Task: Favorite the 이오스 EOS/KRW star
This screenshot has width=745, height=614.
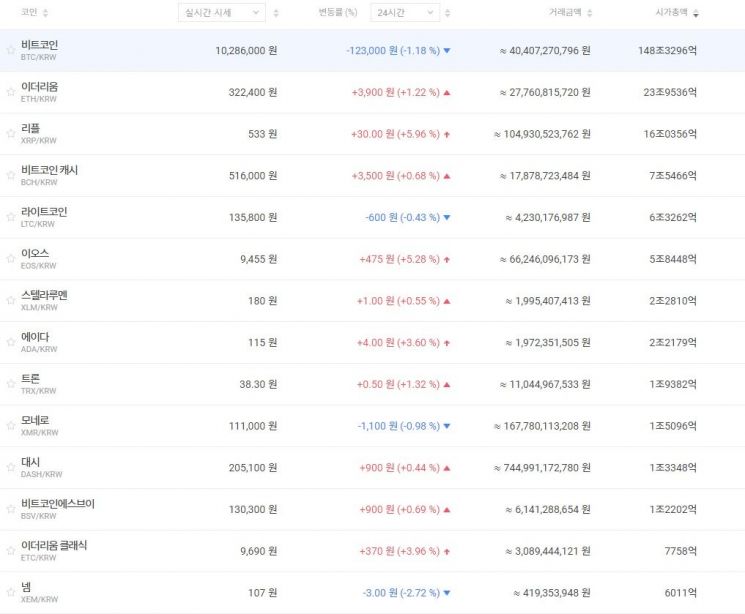Action: click(x=10, y=259)
